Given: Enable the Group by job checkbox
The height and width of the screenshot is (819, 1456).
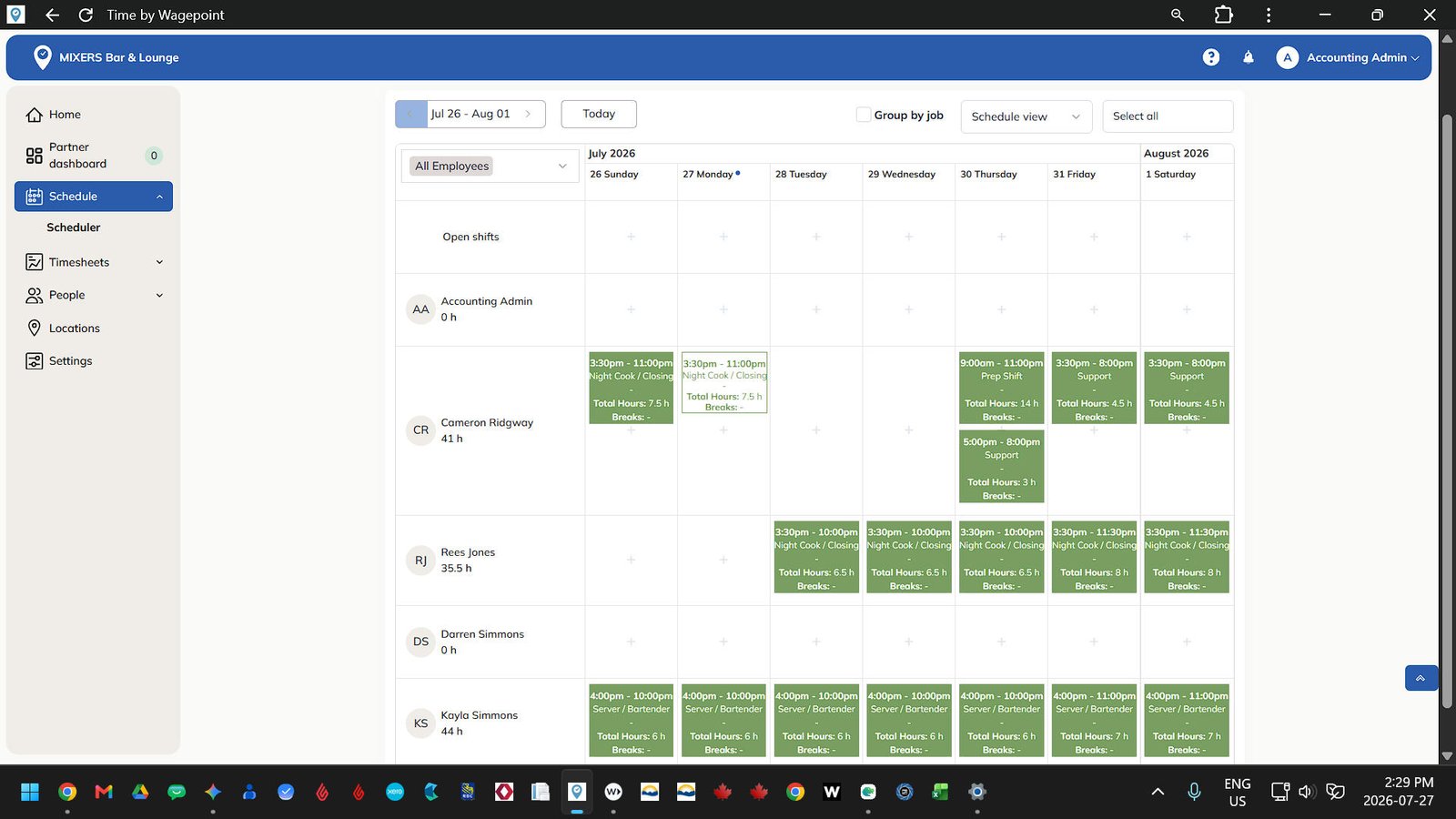Looking at the screenshot, I should click(864, 115).
